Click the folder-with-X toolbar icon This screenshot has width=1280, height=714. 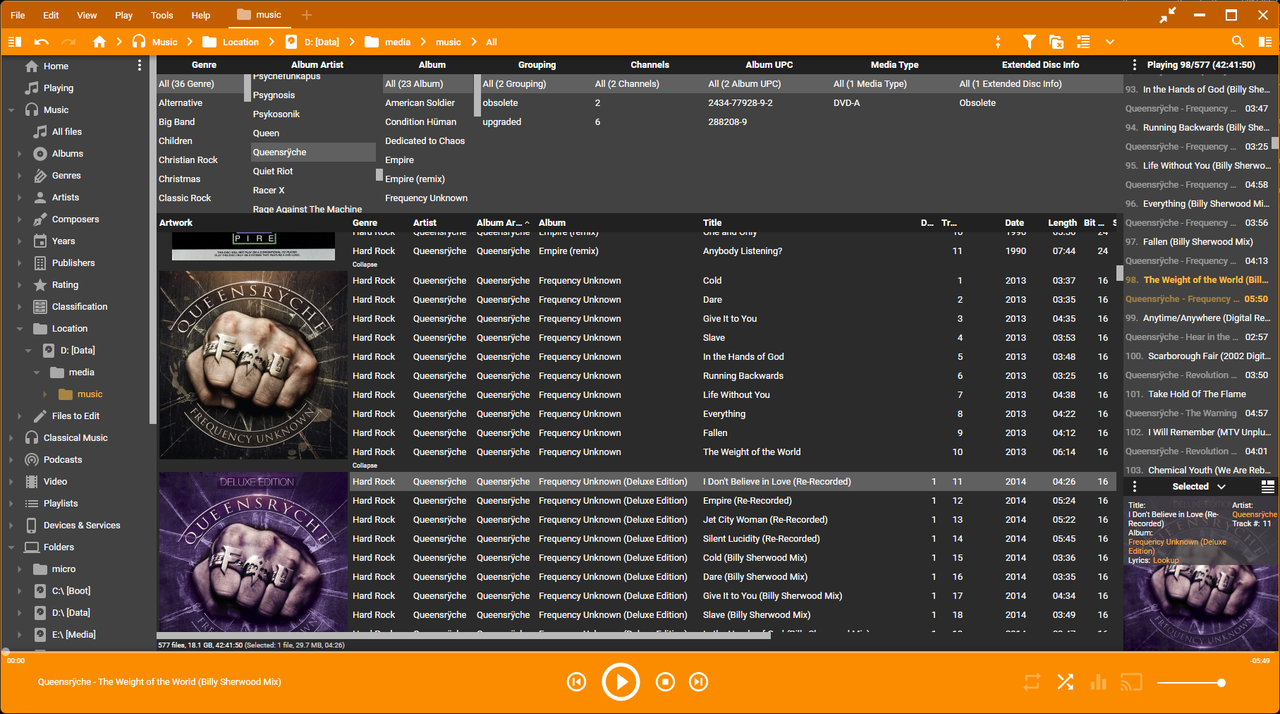click(x=1056, y=42)
